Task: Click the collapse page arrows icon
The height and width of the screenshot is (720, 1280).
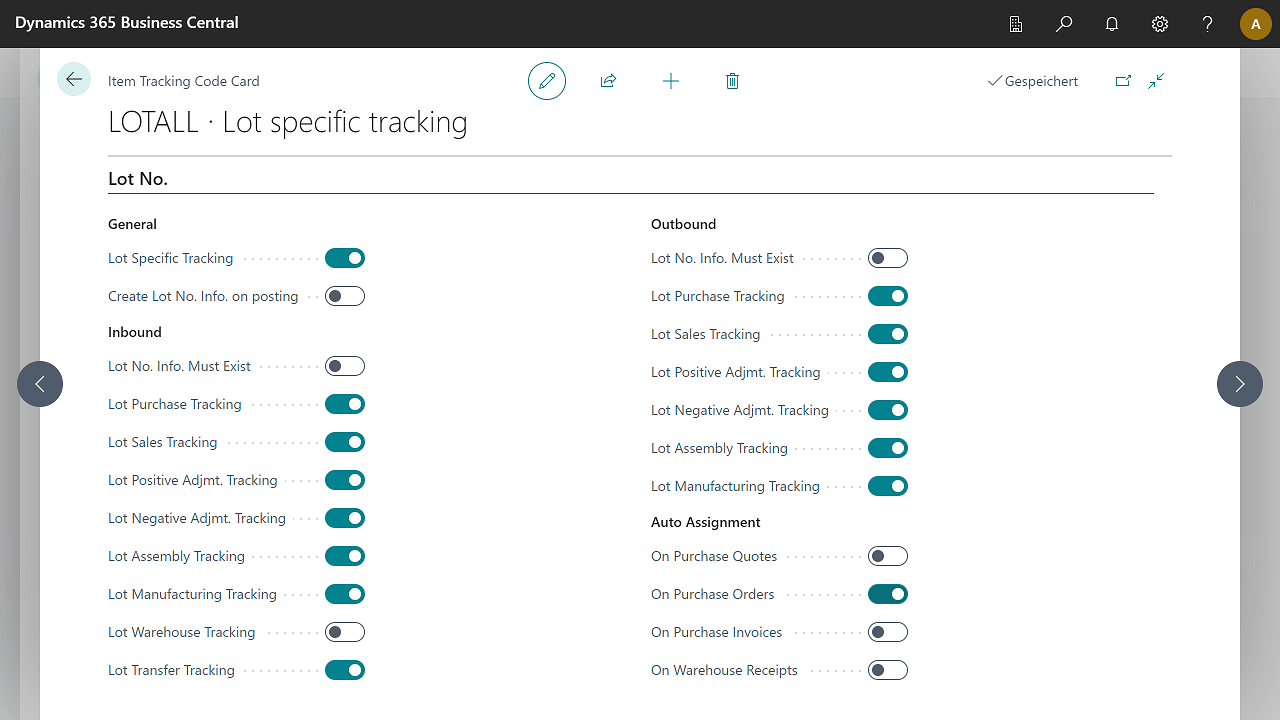Action: 1156,81
